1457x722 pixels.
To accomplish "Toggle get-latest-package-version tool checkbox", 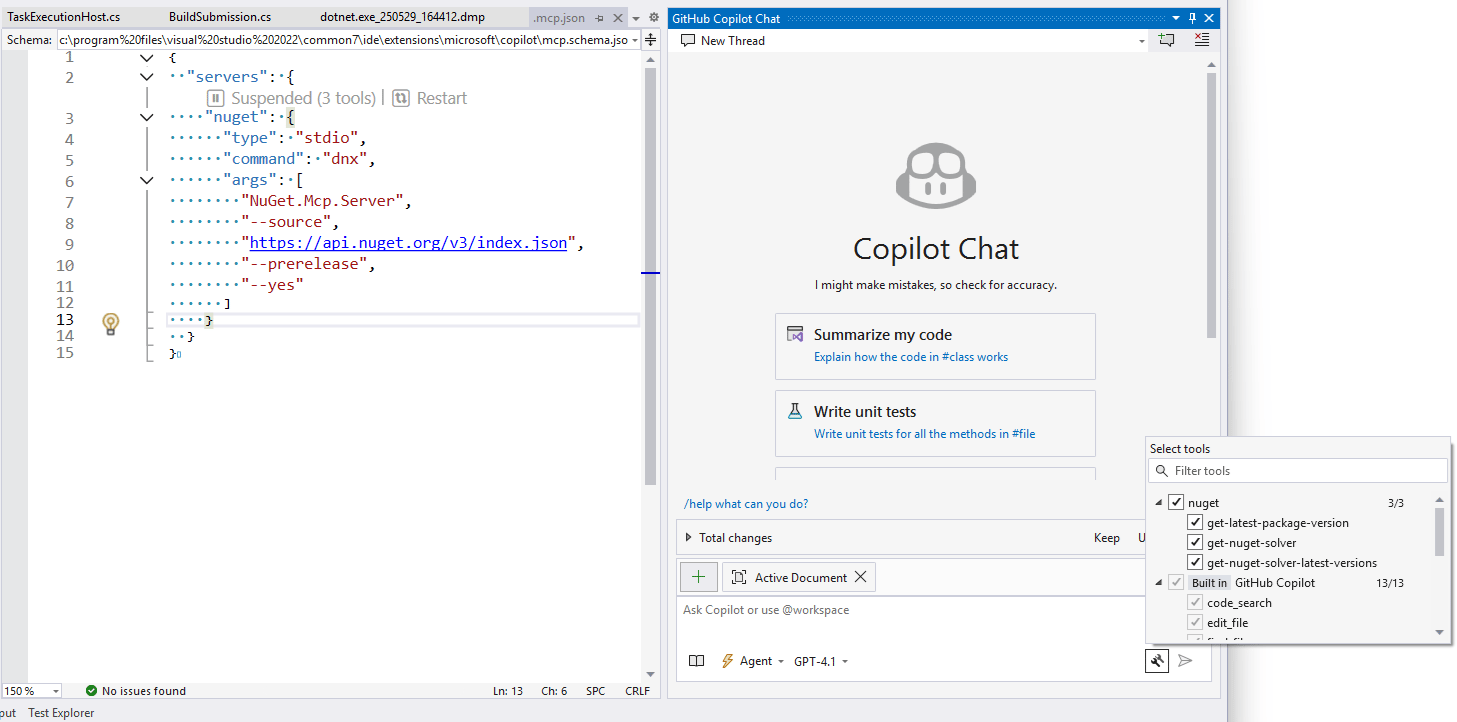I will coord(1195,523).
